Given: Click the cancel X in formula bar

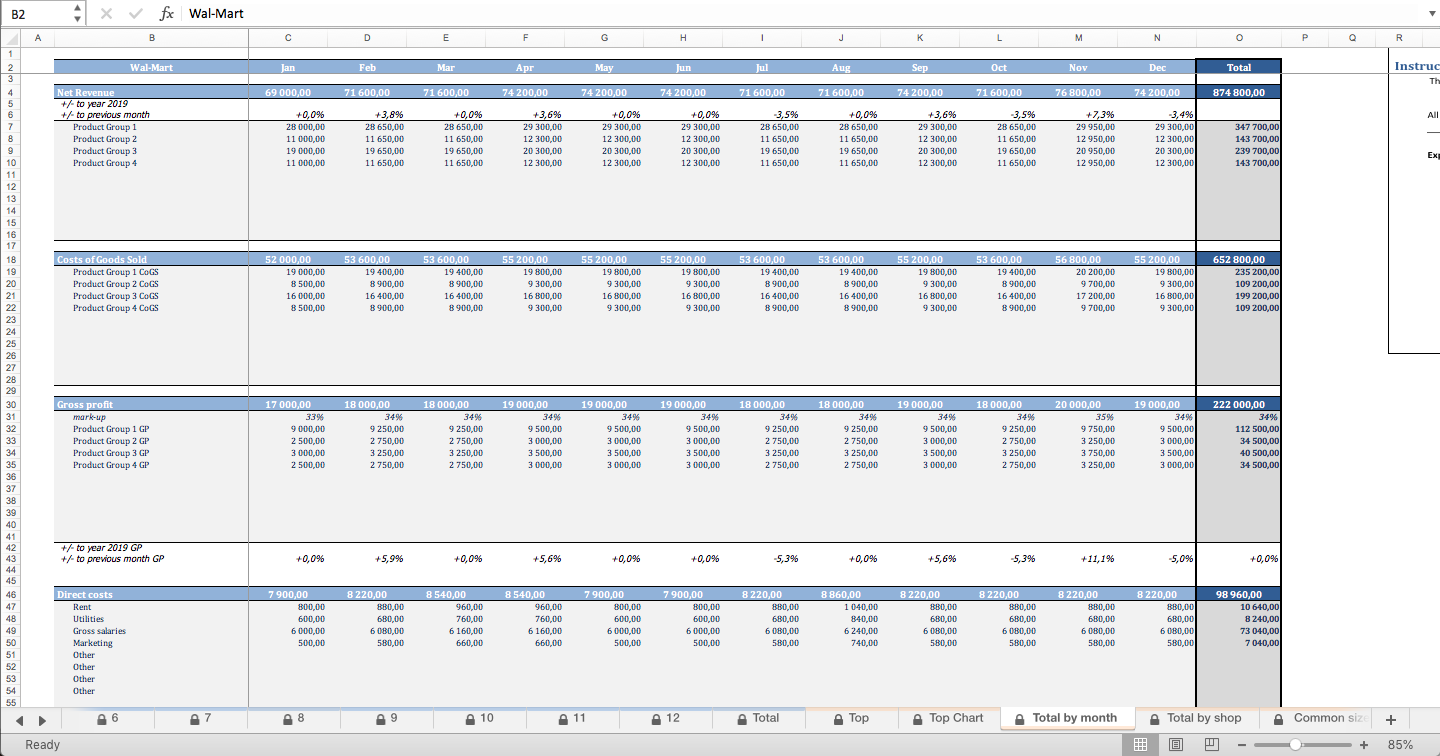Looking at the screenshot, I should click(x=107, y=13).
